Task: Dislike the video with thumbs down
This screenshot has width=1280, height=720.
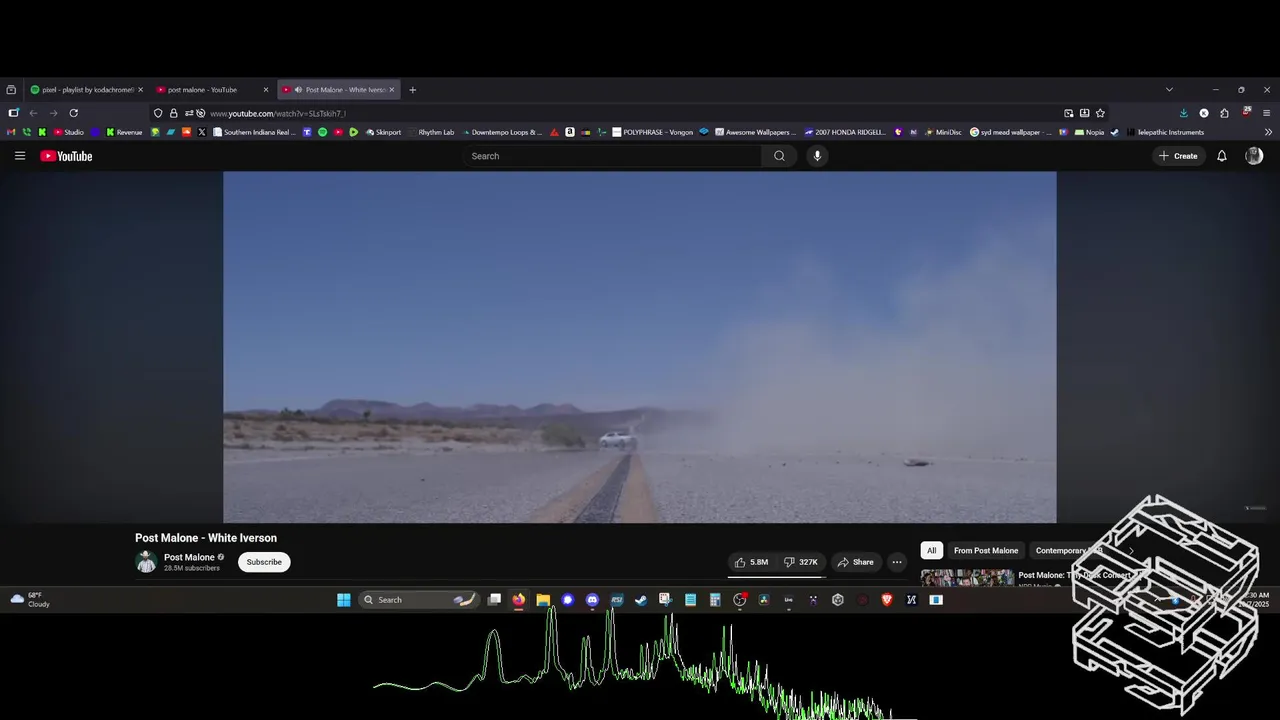Action: (800, 562)
